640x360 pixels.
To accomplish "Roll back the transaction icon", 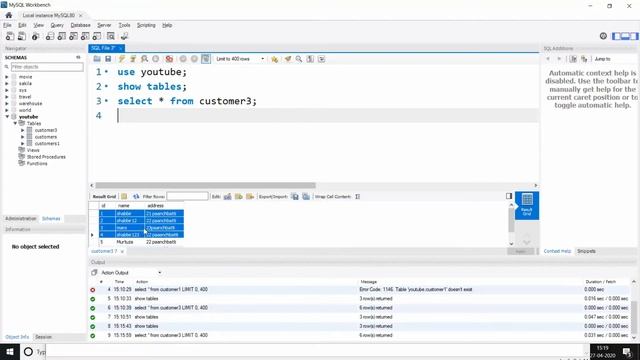I will 194,59.
